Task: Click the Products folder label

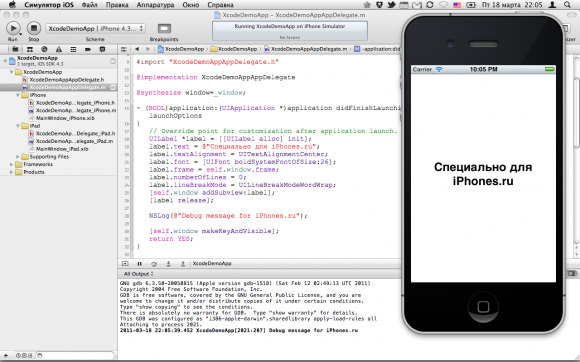Action: pos(34,172)
